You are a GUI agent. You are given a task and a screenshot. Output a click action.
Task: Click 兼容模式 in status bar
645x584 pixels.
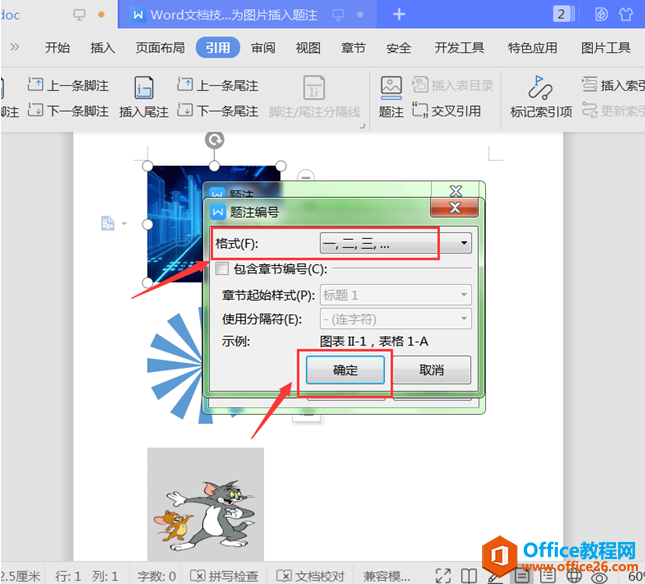[386, 576]
